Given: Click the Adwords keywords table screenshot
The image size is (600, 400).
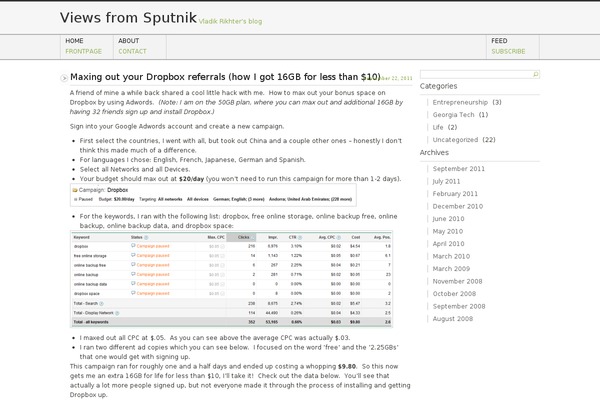Looking at the screenshot, I should tap(232, 279).
